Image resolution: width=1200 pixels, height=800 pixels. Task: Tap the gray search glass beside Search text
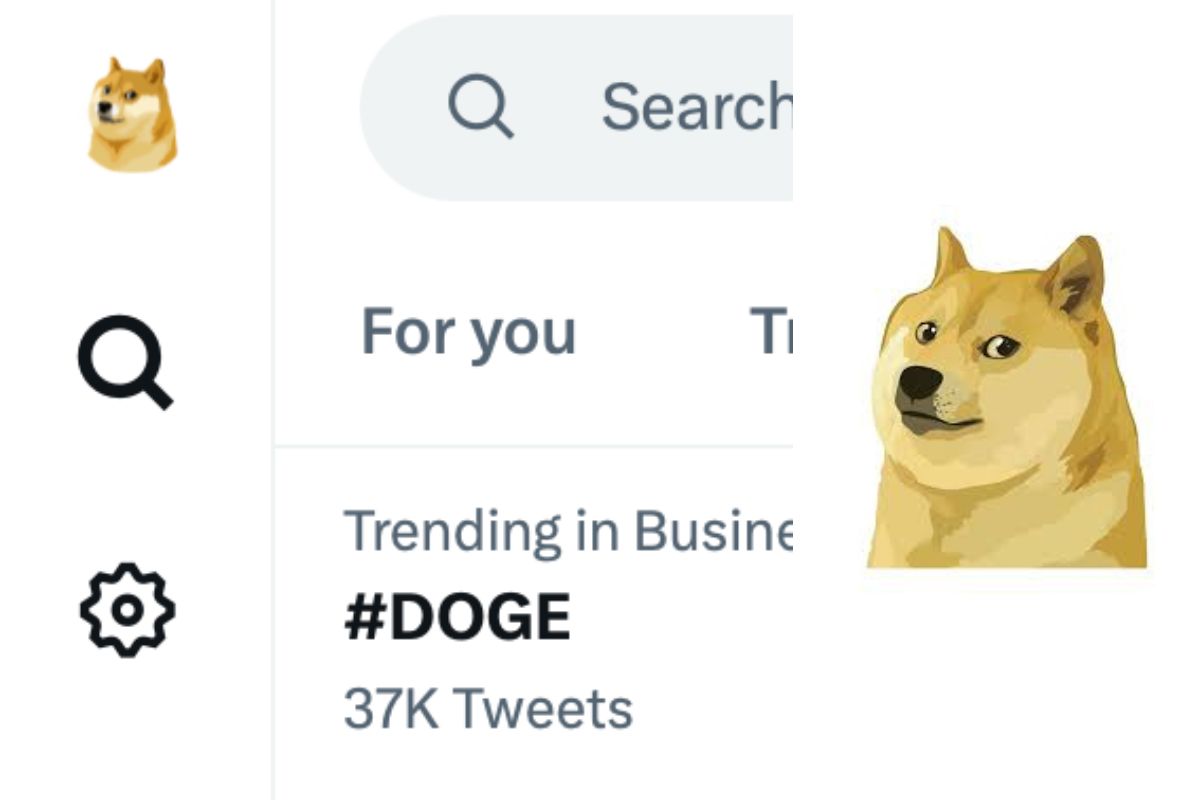480,107
